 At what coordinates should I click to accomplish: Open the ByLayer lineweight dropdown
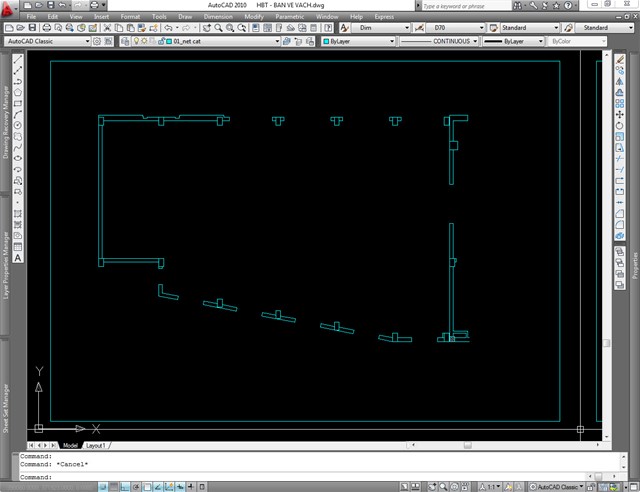513,41
